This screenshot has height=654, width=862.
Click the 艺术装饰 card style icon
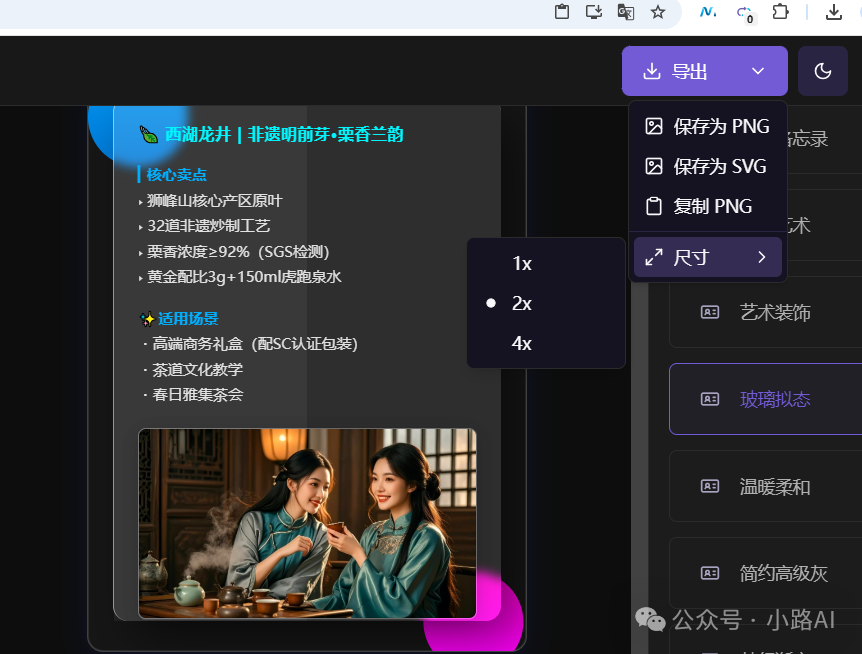(x=711, y=313)
